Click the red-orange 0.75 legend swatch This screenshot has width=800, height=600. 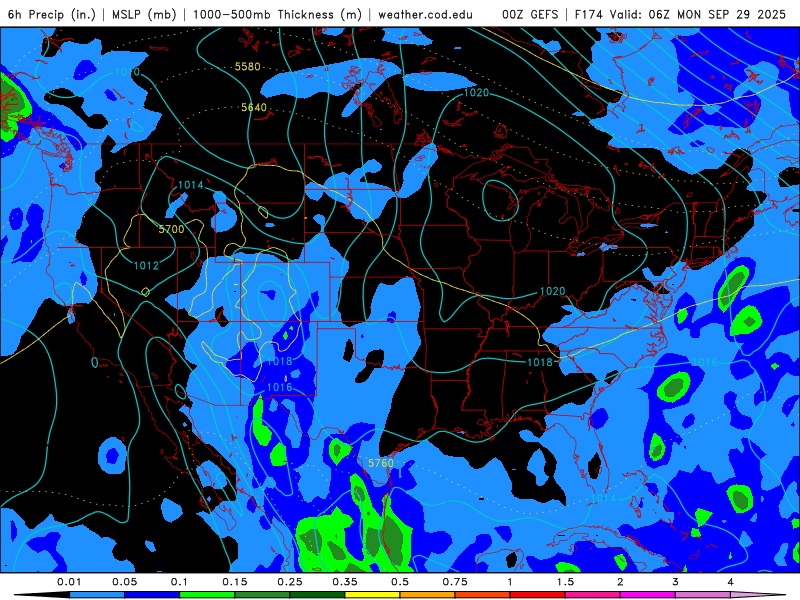pos(483,595)
